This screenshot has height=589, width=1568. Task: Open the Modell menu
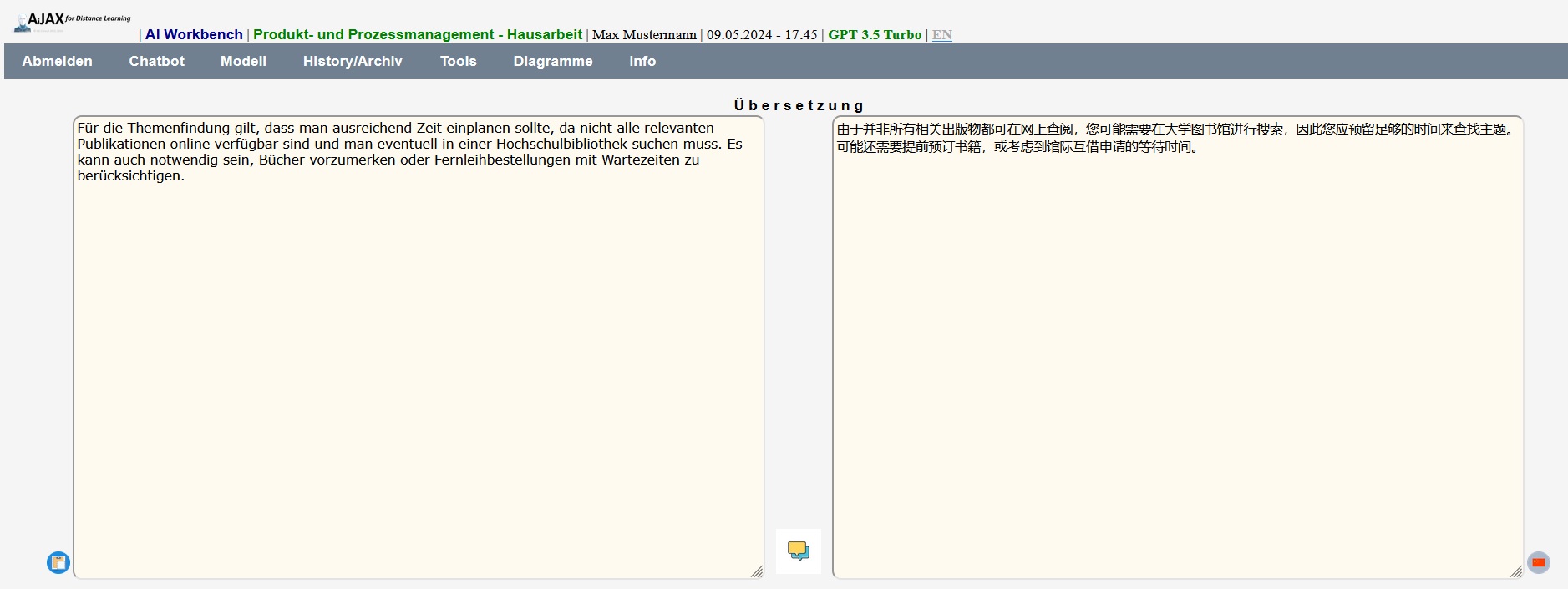click(x=243, y=61)
